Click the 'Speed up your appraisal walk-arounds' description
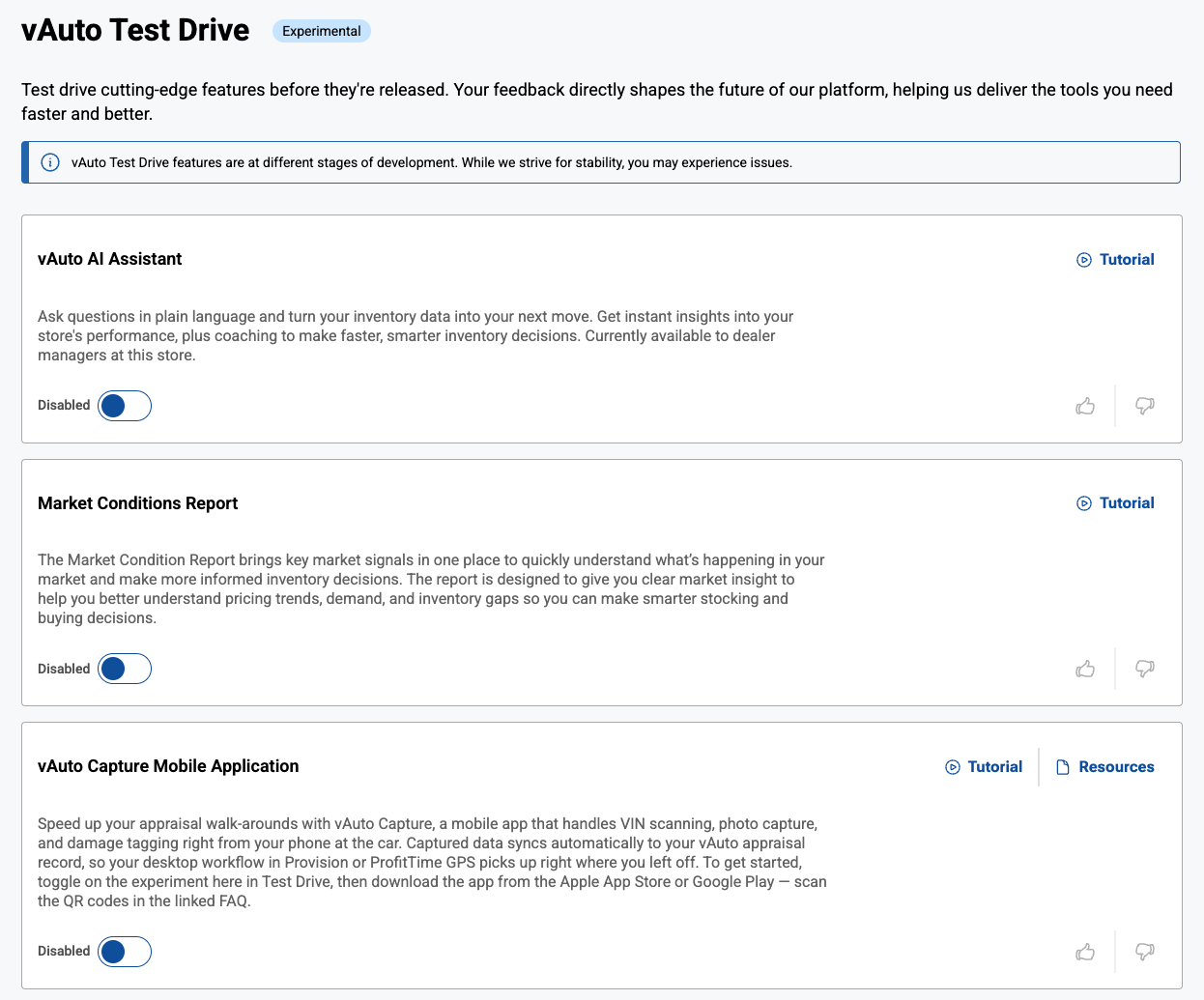The height and width of the screenshot is (1000, 1204). [x=432, y=862]
